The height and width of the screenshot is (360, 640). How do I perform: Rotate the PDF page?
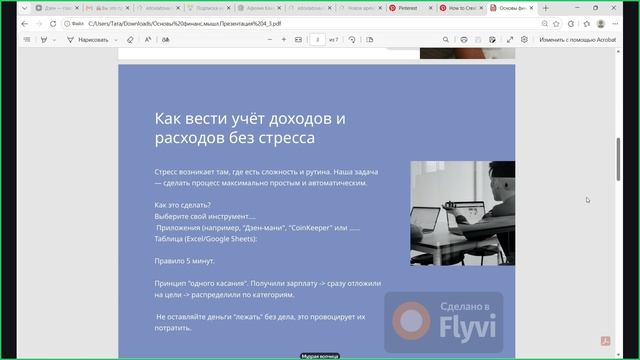[x=352, y=40]
